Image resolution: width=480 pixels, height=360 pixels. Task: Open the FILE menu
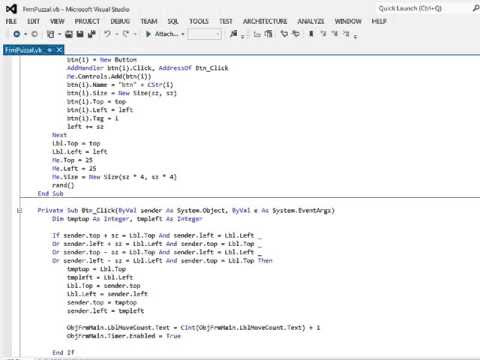pos(11,21)
